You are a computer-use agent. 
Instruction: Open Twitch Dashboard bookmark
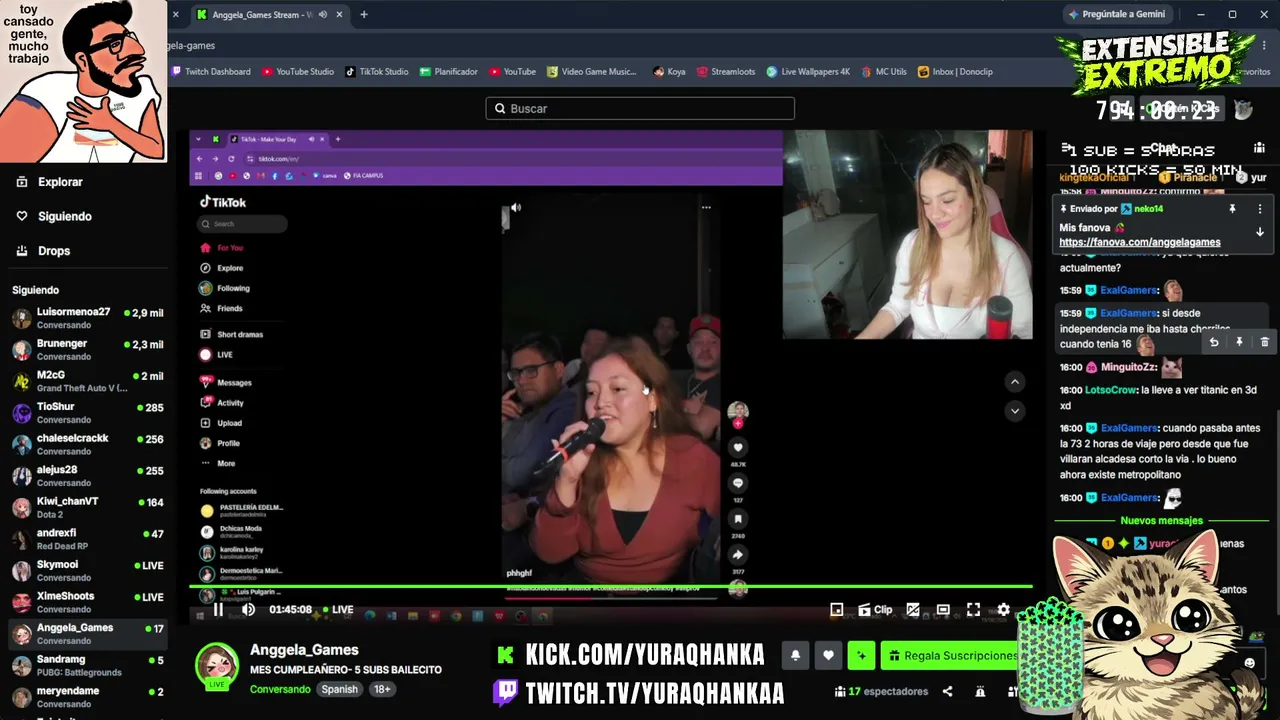[211, 72]
